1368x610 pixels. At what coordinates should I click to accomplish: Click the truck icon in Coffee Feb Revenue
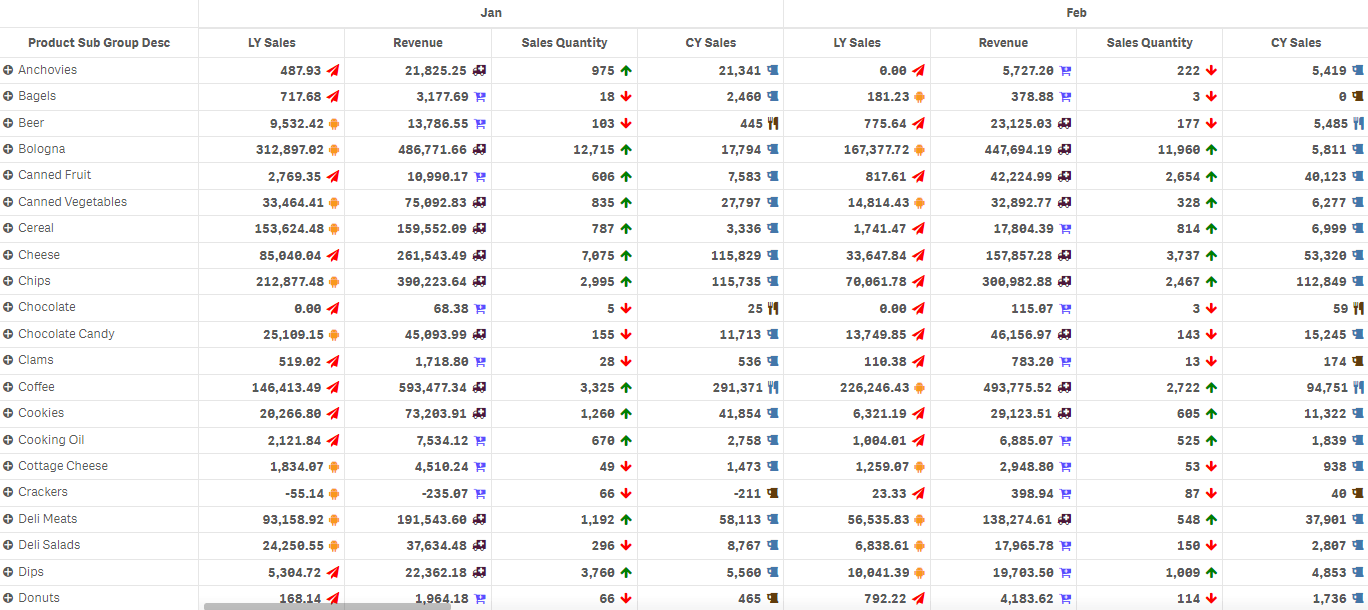pyautogui.click(x=1062, y=386)
